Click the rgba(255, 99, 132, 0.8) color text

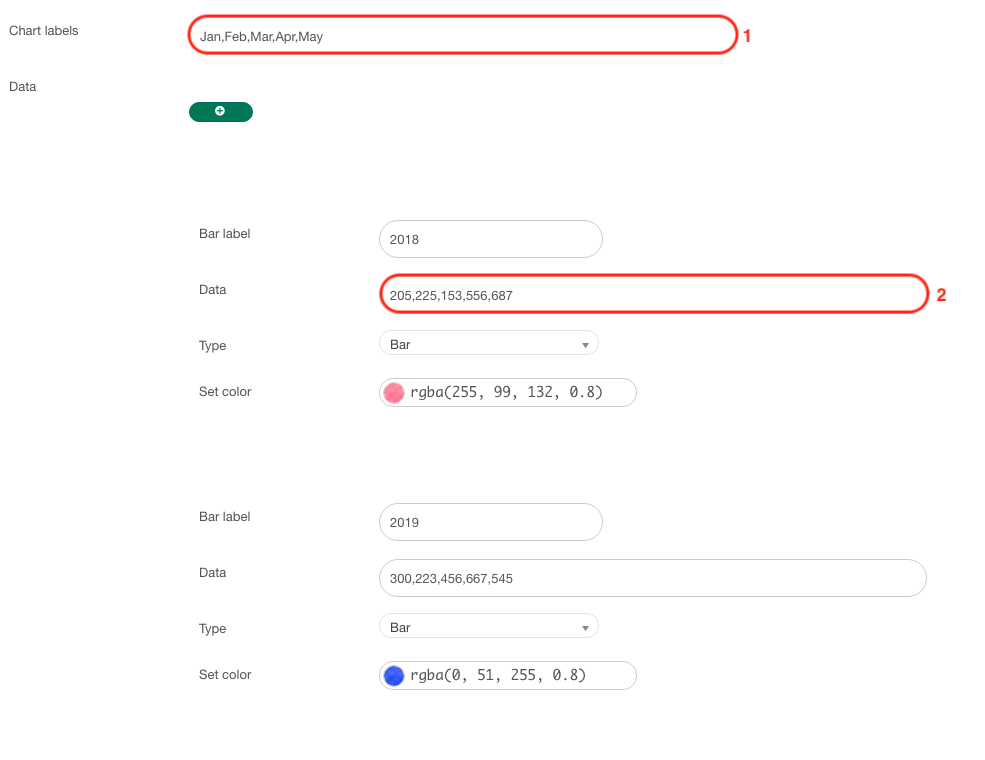[x=506, y=393]
